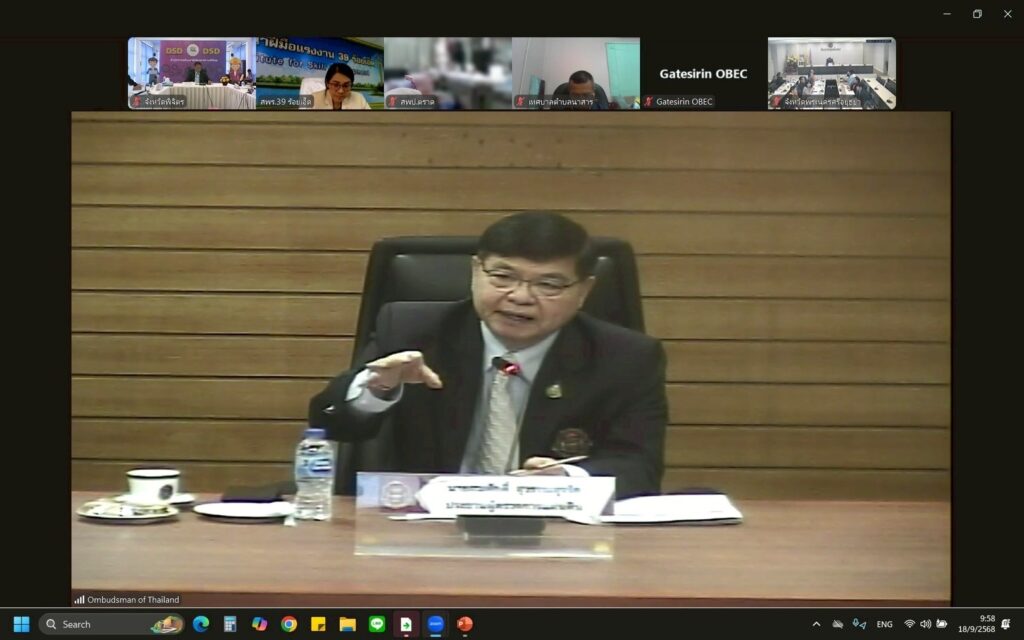Image resolution: width=1024 pixels, height=640 pixels.
Task: Open File Explorer folder icon
Action: tap(347, 624)
